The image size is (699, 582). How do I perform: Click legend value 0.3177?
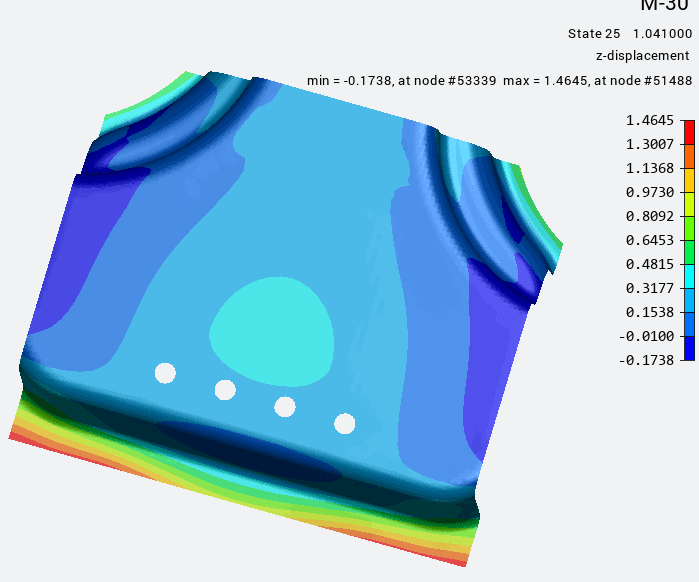(650, 288)
